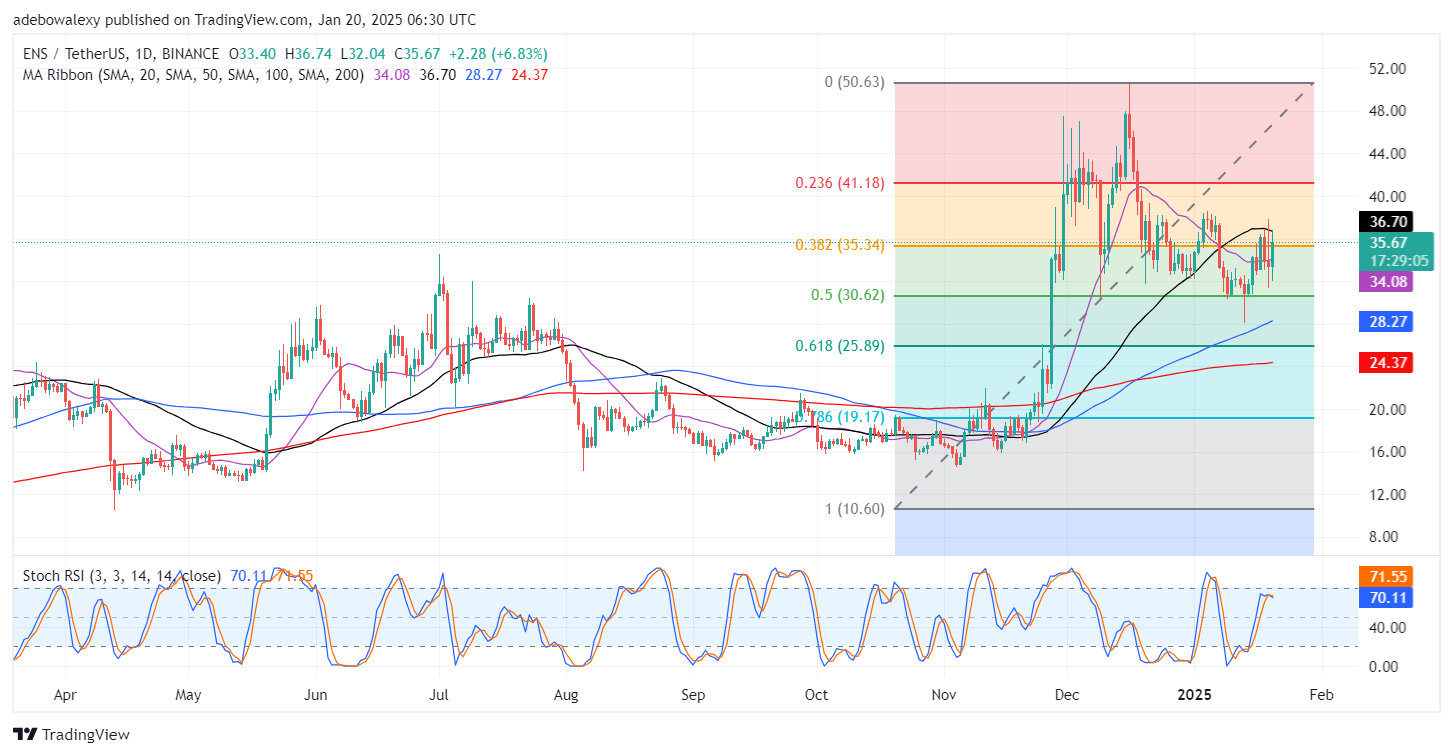Click the 0.236 (41.18) Fibonacci label
This screenshot has height=756, width=1453.
pos(841,183)
